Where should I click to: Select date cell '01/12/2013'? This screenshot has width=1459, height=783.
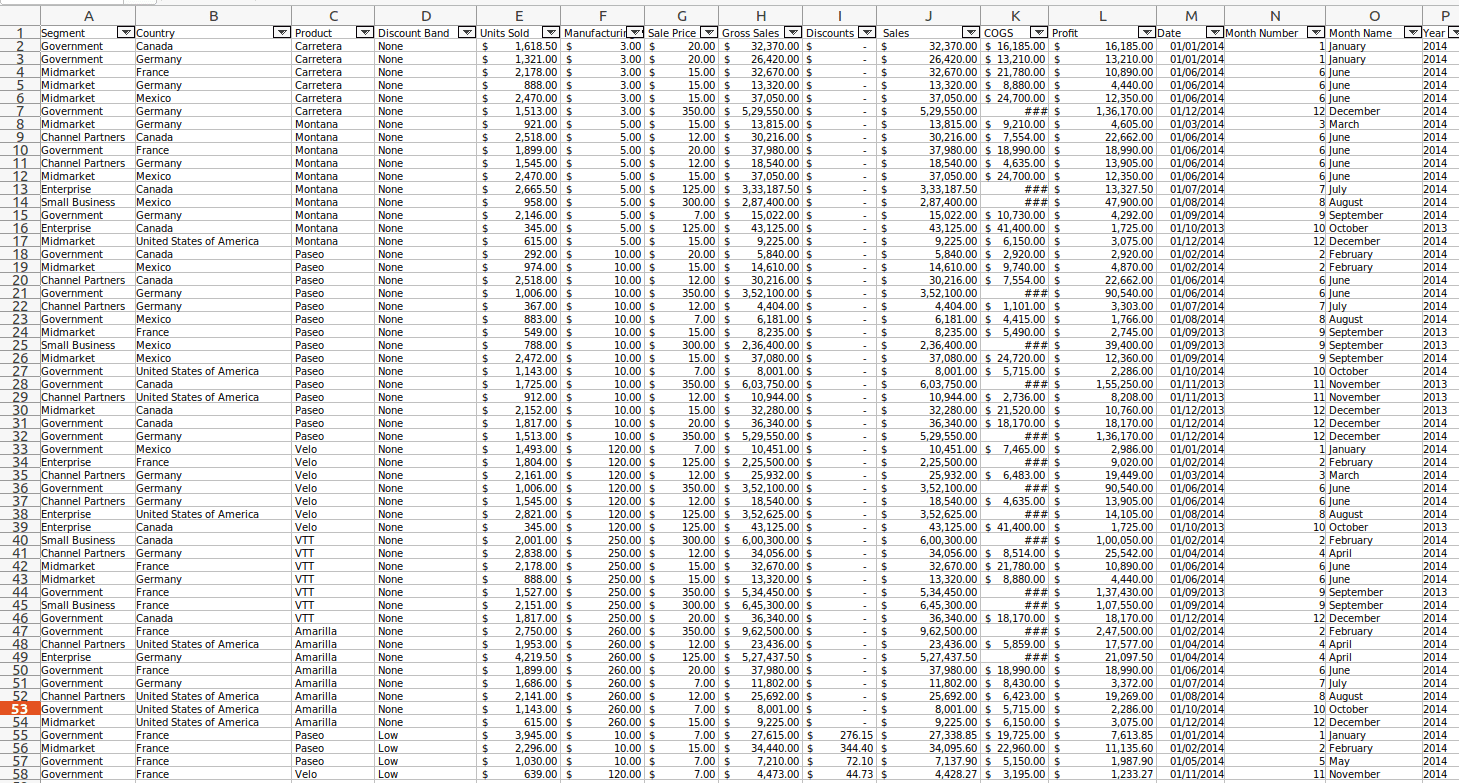click(1190, 410)
